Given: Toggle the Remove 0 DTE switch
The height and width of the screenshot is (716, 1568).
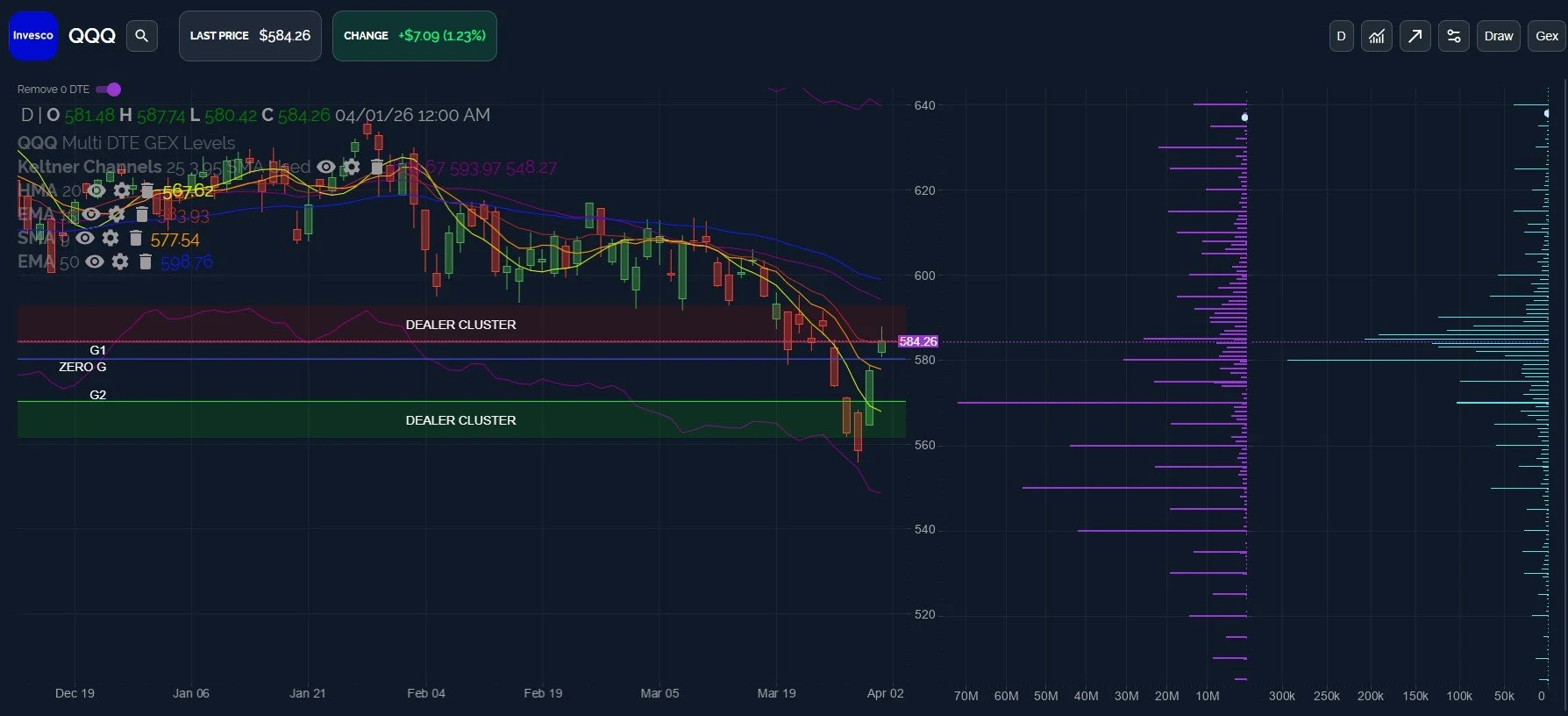Looking at the screenshot, I should 108,89.
